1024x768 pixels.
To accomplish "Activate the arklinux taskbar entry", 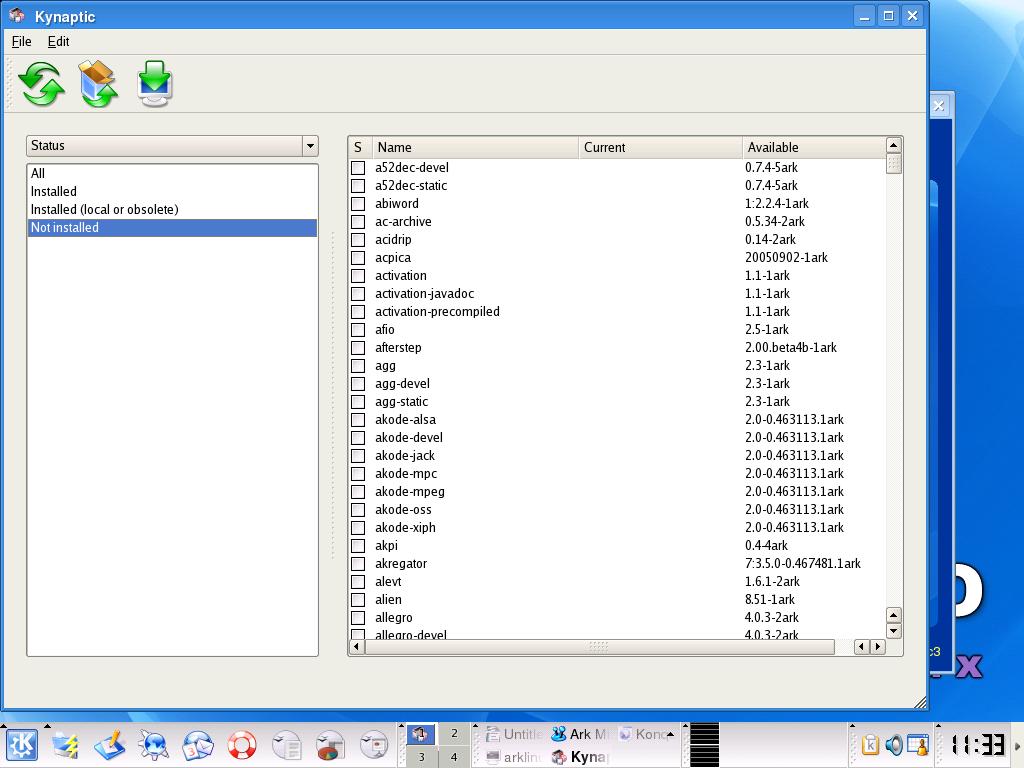I will 515,757.
